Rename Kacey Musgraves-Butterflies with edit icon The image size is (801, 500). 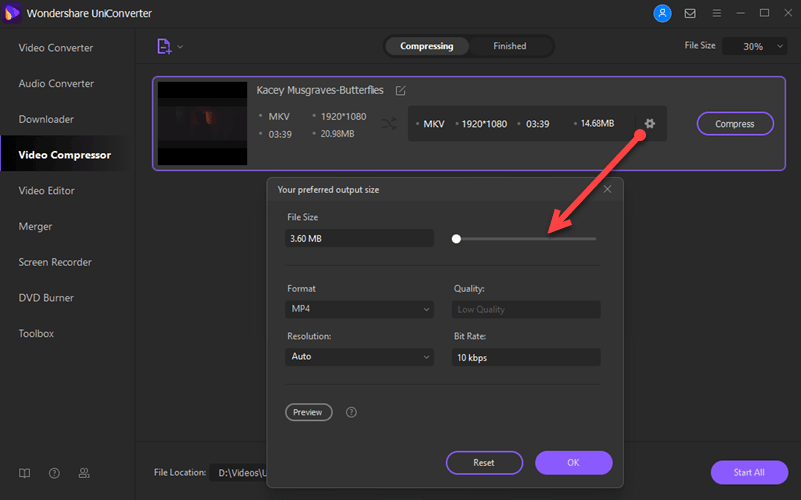pyautogui.click(x=400, y=90)
